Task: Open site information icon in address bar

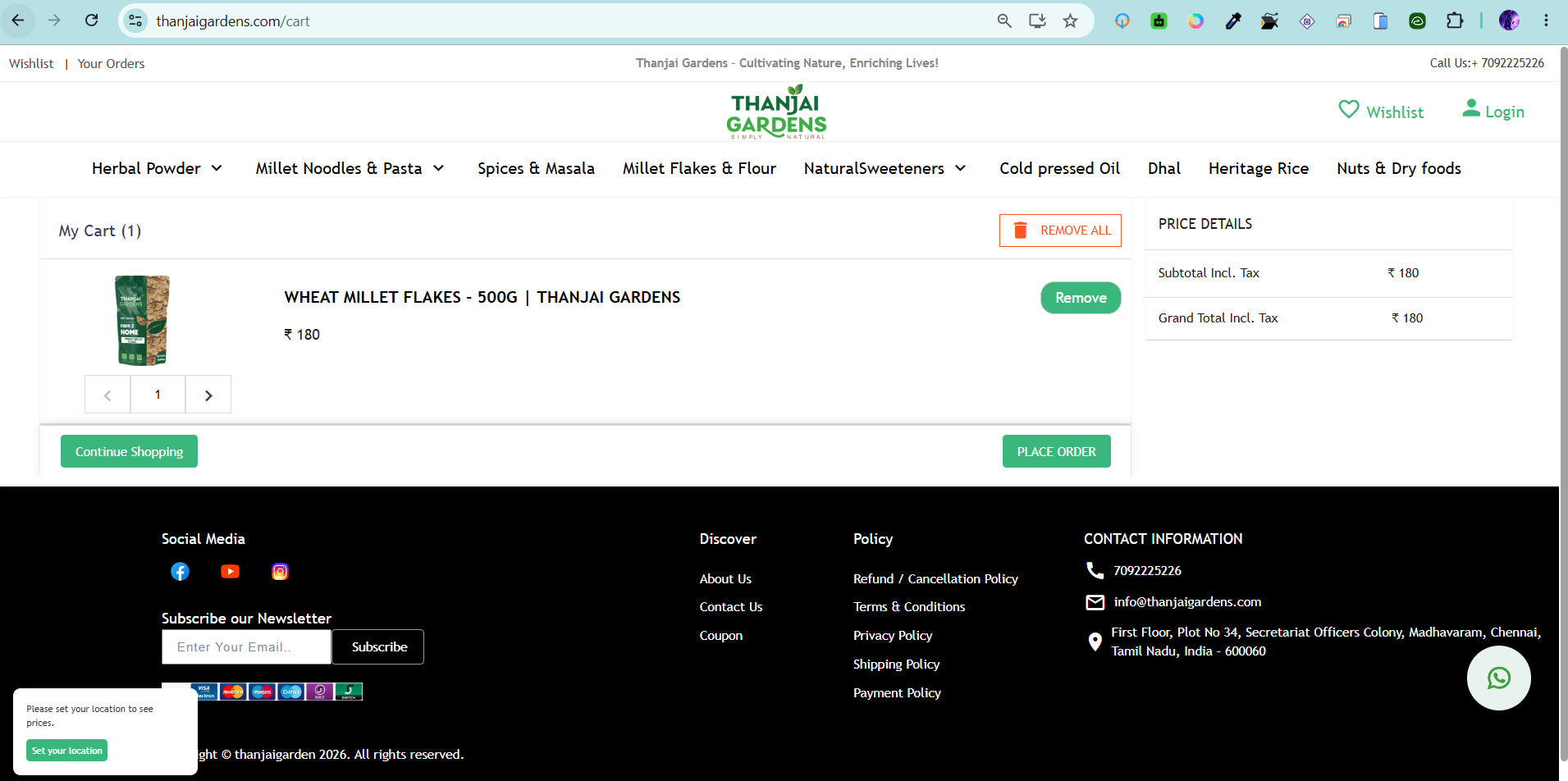Action: 136,21
